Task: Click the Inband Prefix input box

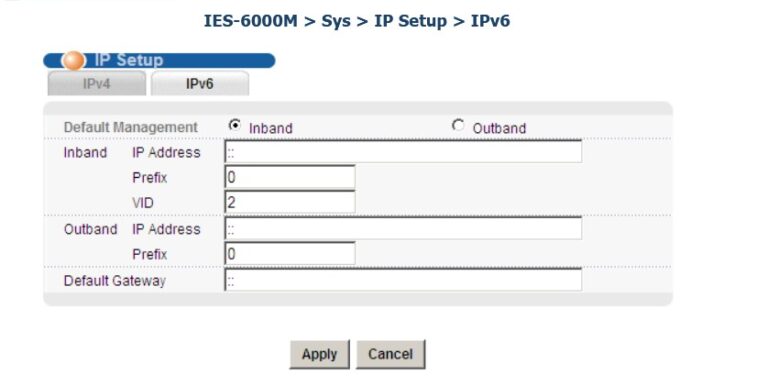Action: (x=290, y=177)
